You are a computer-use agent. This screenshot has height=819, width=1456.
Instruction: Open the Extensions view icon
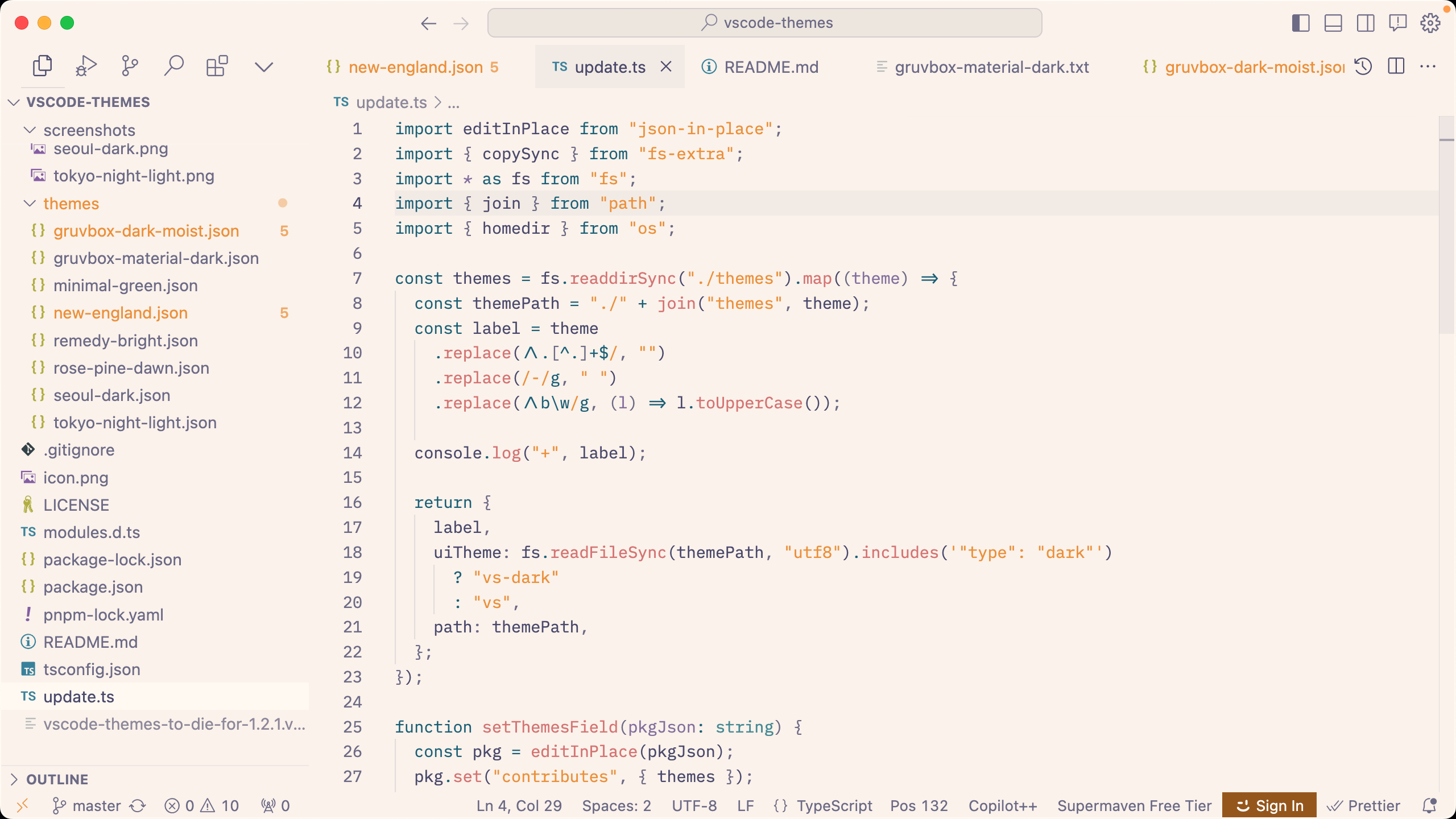click(x=217, y=66)
